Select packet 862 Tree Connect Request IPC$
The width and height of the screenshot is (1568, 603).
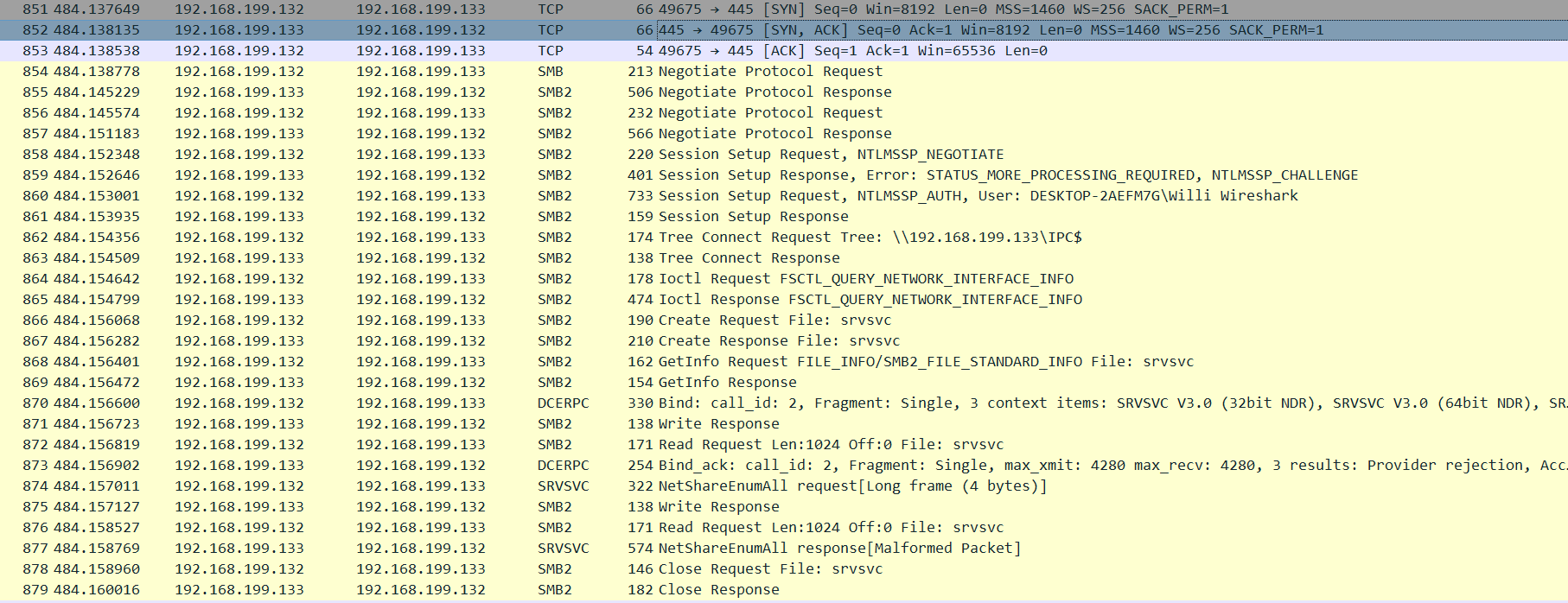click(x=784, y=238)
